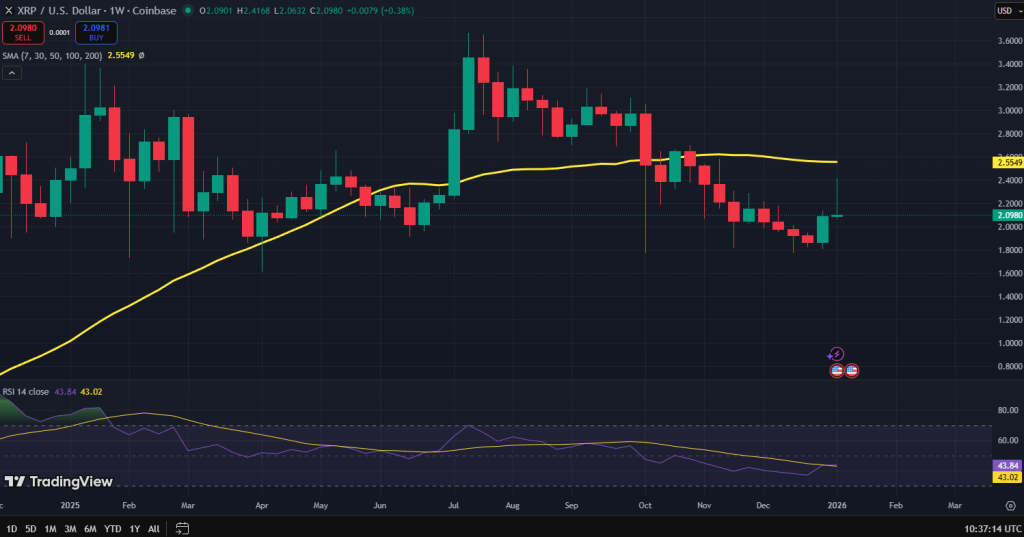Click the spread value 0.0001

coord(59,33)
